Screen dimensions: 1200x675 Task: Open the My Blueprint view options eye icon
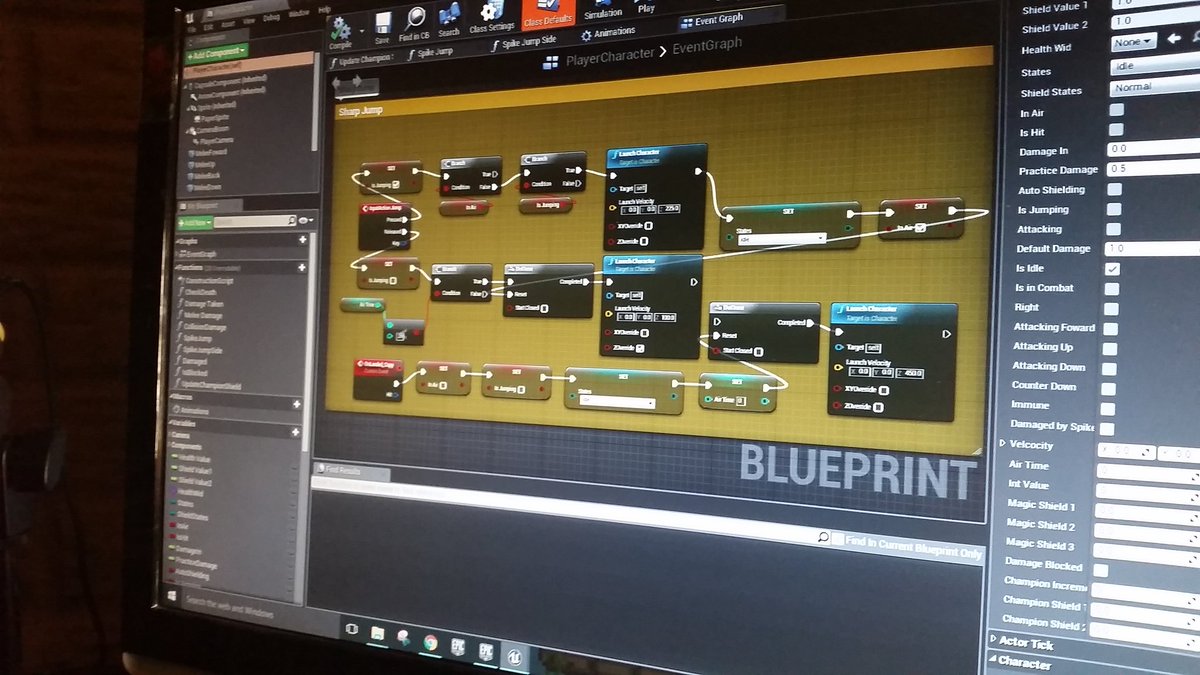coord(303,219)
